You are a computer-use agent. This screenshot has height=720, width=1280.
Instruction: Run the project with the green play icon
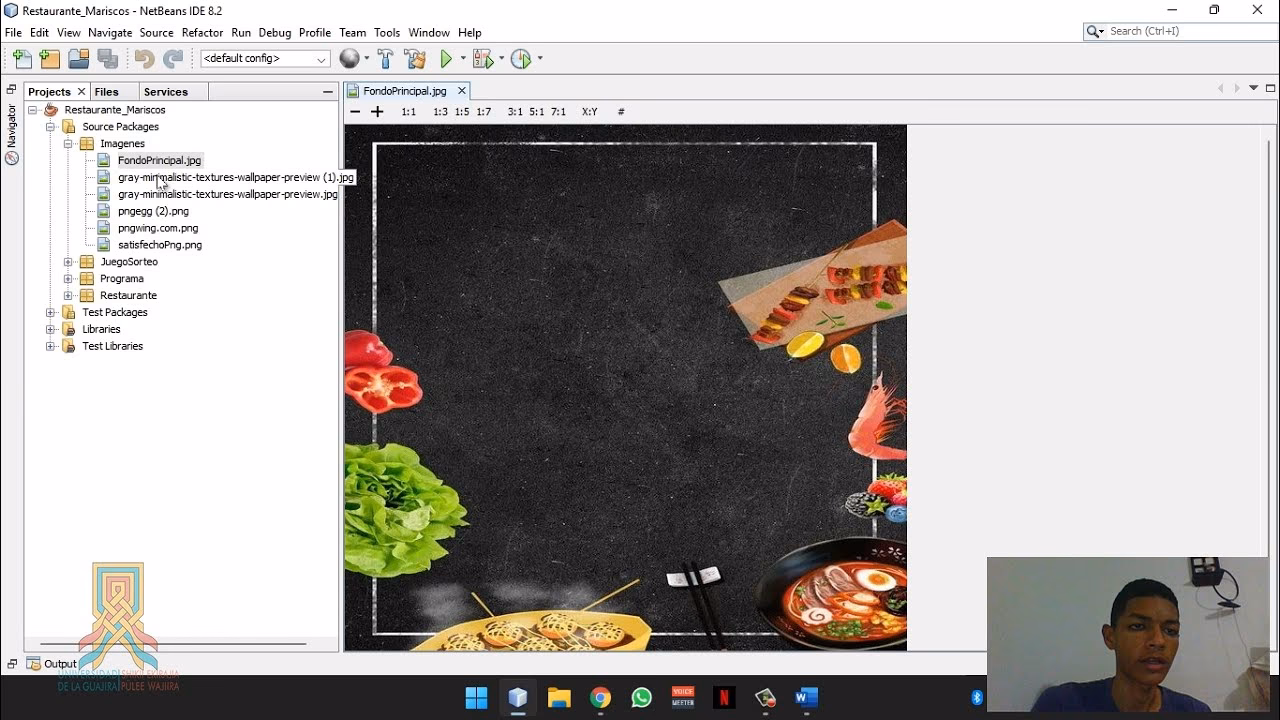(x=446, y=59)
